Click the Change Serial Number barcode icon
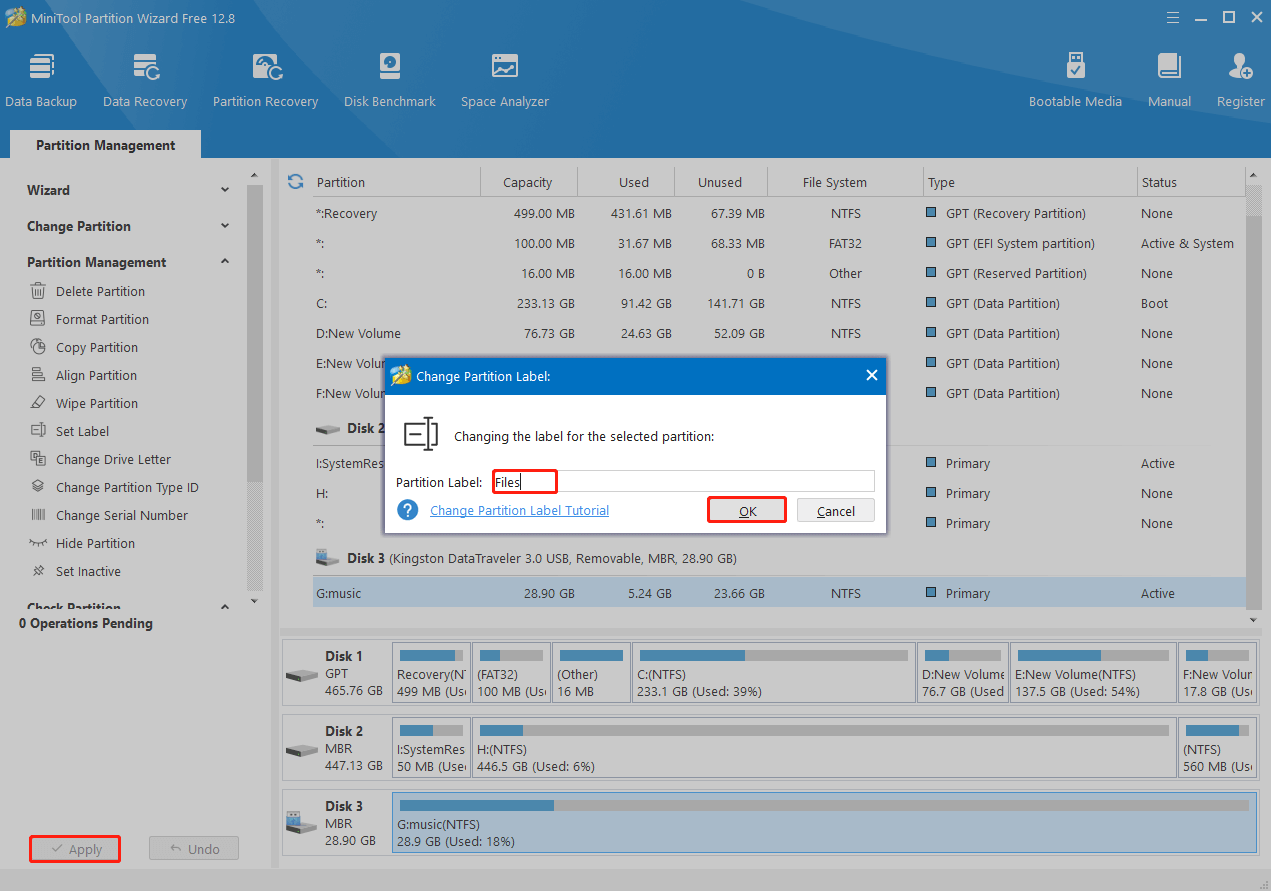 [x=38, y=515]
